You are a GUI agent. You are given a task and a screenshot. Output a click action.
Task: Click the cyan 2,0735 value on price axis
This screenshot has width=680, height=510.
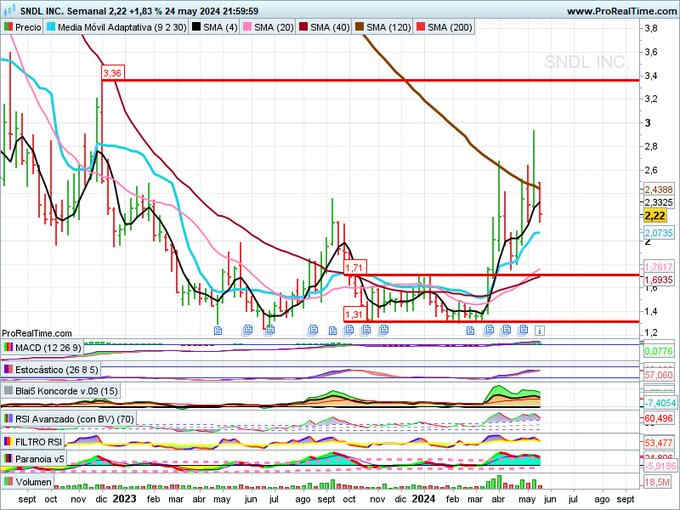click(x=658, y=233)
